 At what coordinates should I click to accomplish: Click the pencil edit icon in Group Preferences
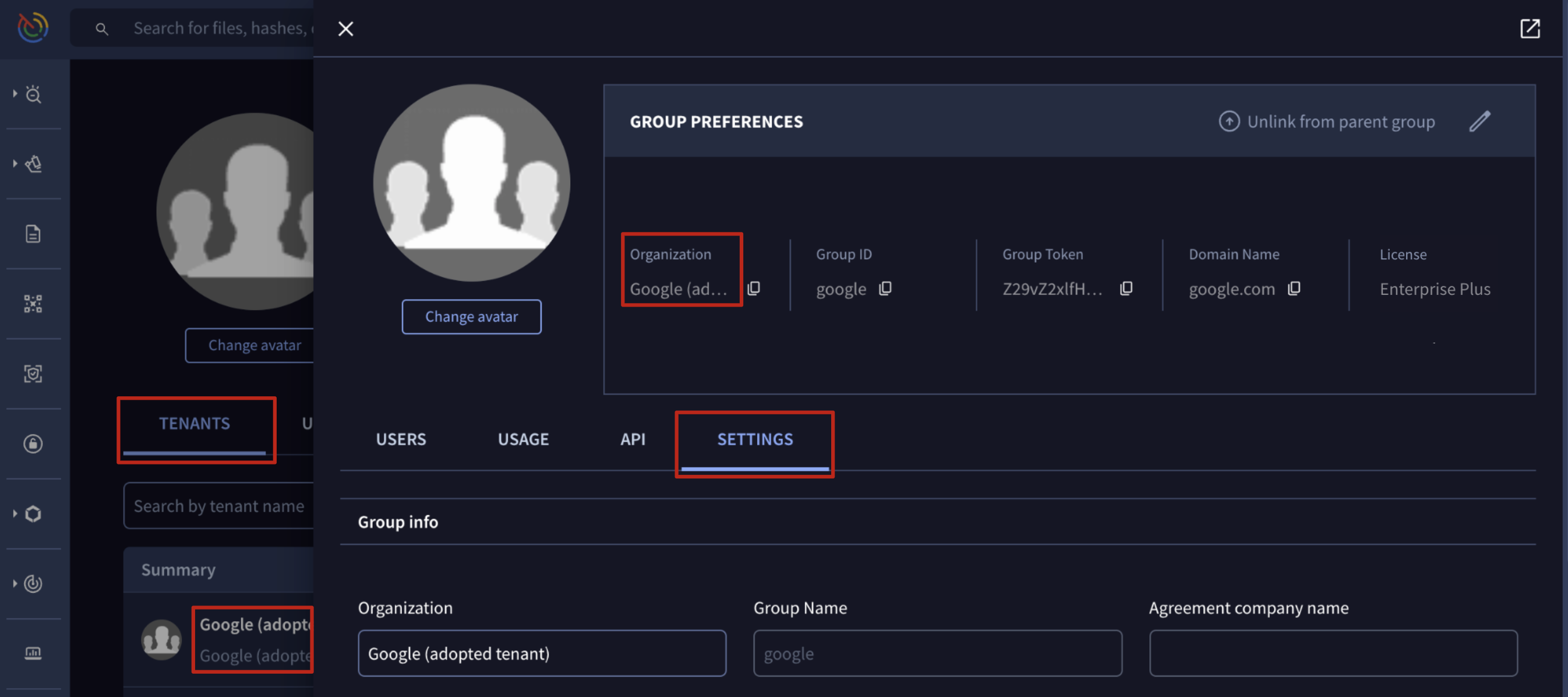pyautogui.click(x=1479, y=121)
